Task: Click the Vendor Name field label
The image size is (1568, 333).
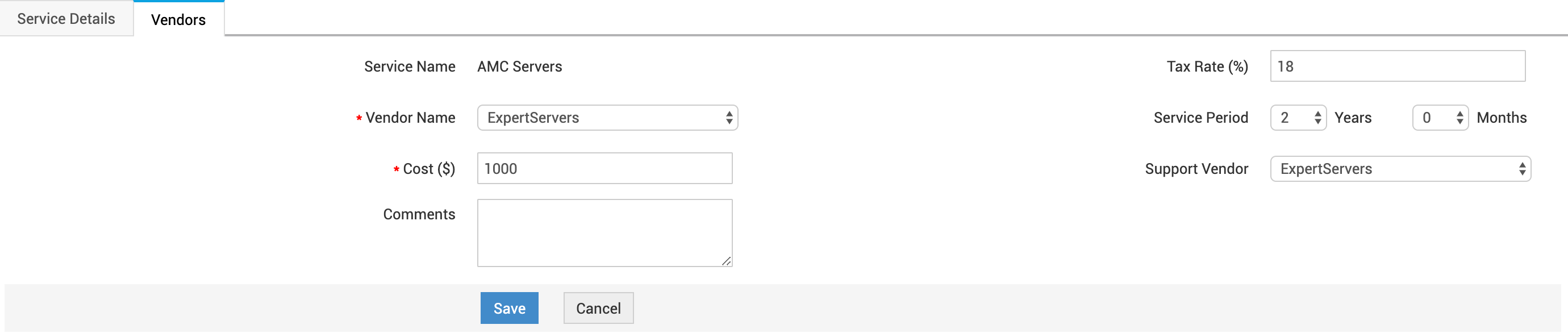Action: coord(410,118)
